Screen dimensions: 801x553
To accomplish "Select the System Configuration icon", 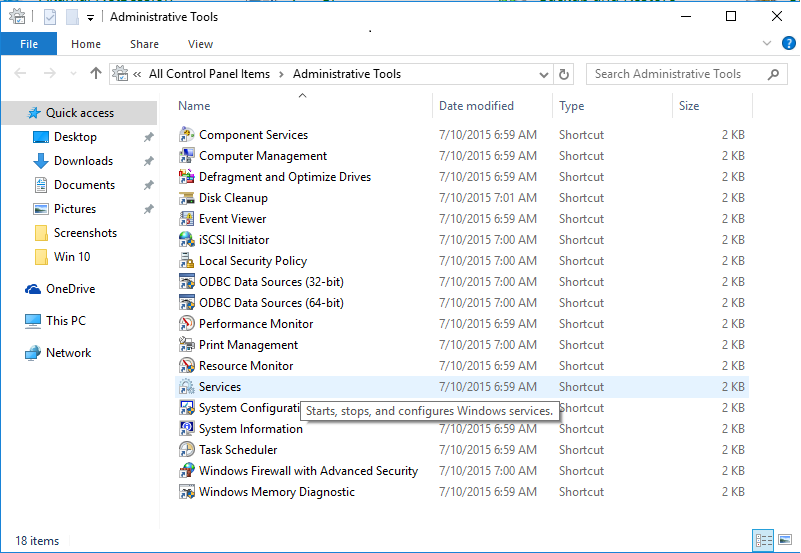I will pyautogui.click(x=186, y=407).
